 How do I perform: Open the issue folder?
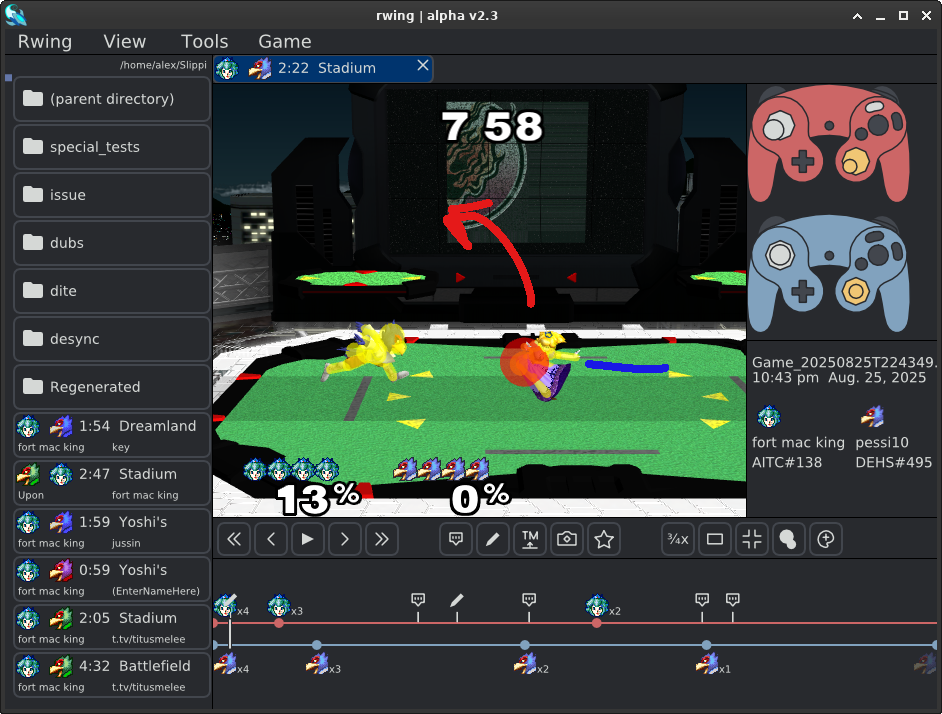112,195
